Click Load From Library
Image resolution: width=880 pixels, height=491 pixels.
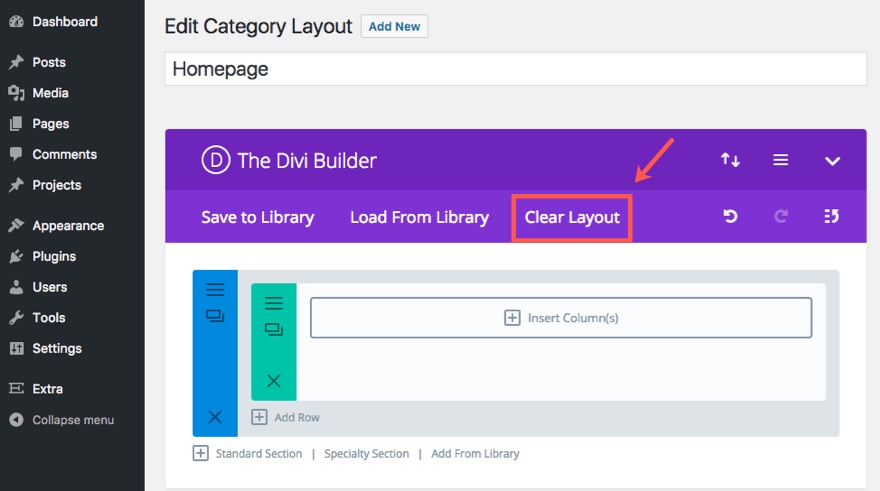419,217
